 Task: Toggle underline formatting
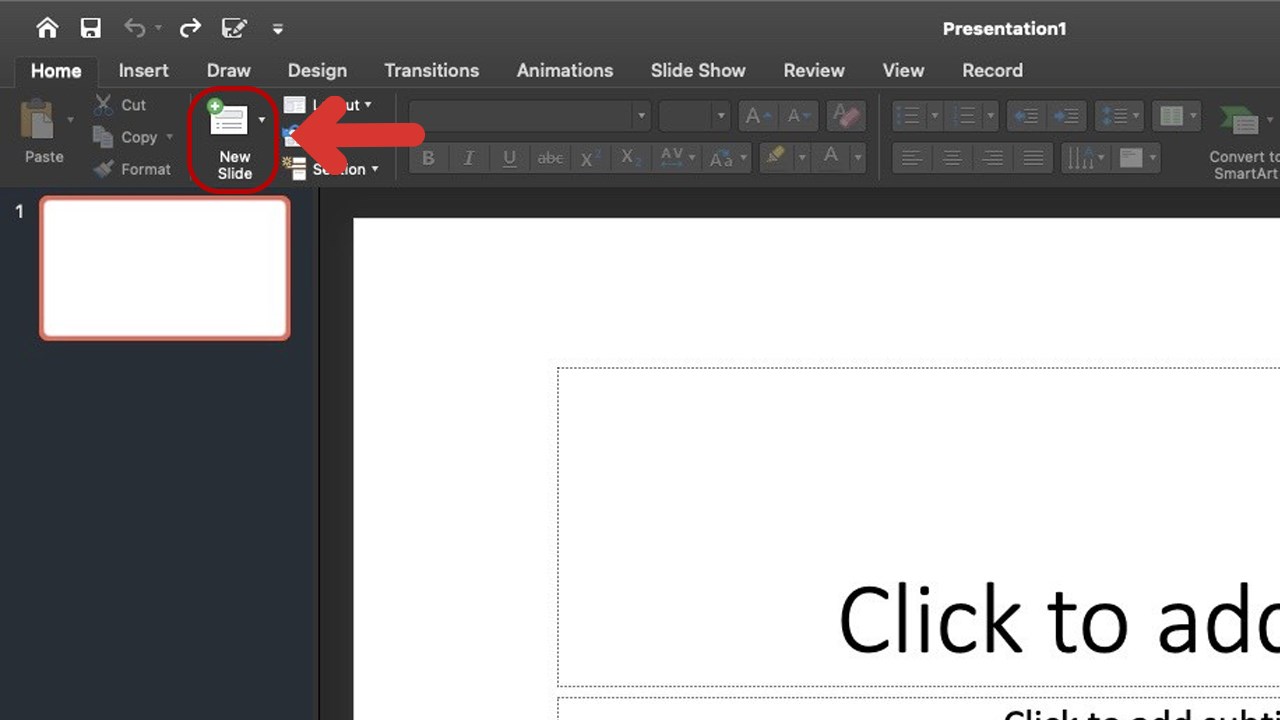tap(509, 158)
